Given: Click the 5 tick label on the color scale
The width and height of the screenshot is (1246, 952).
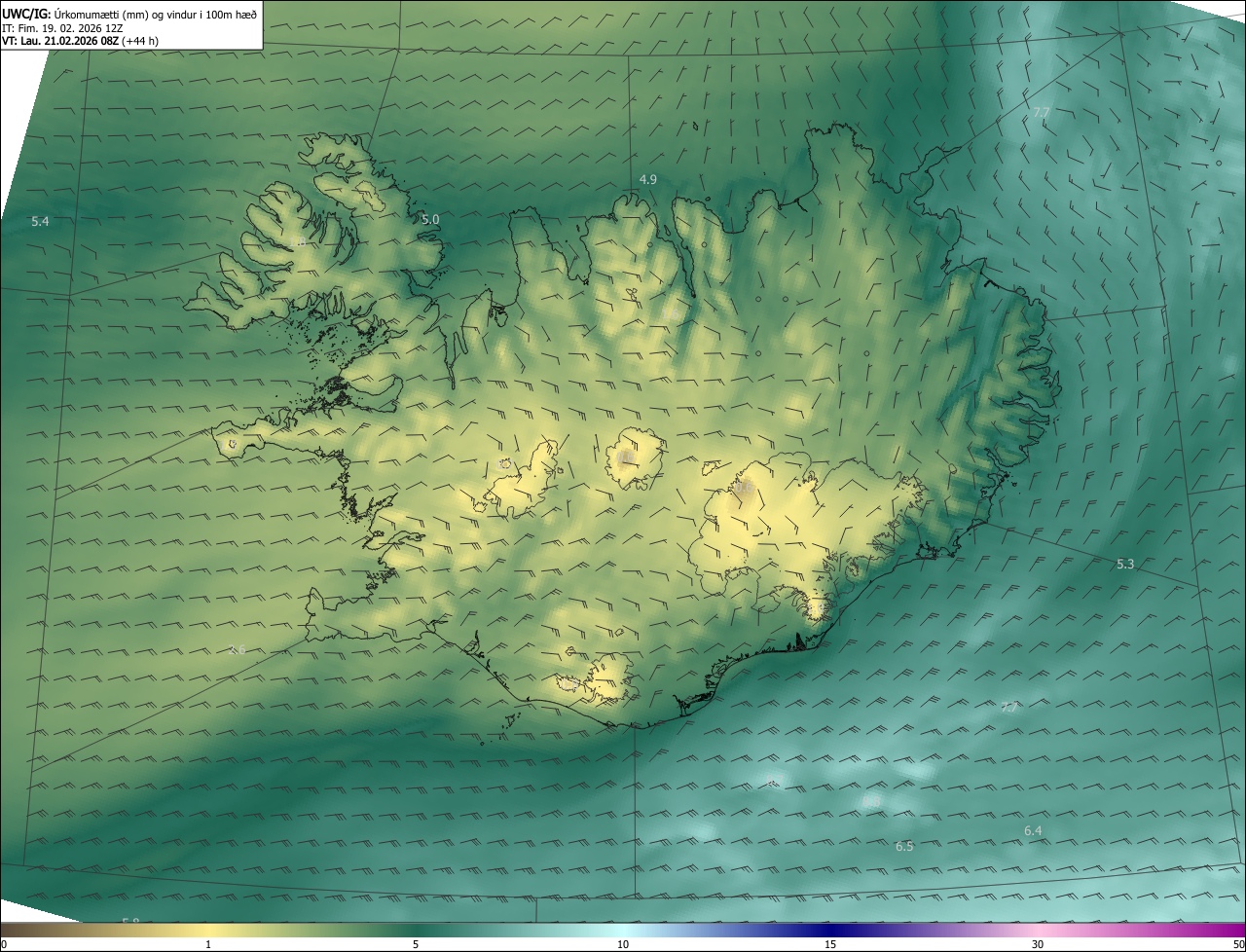Looking at the screenshot, I should [x=416, y=945].
